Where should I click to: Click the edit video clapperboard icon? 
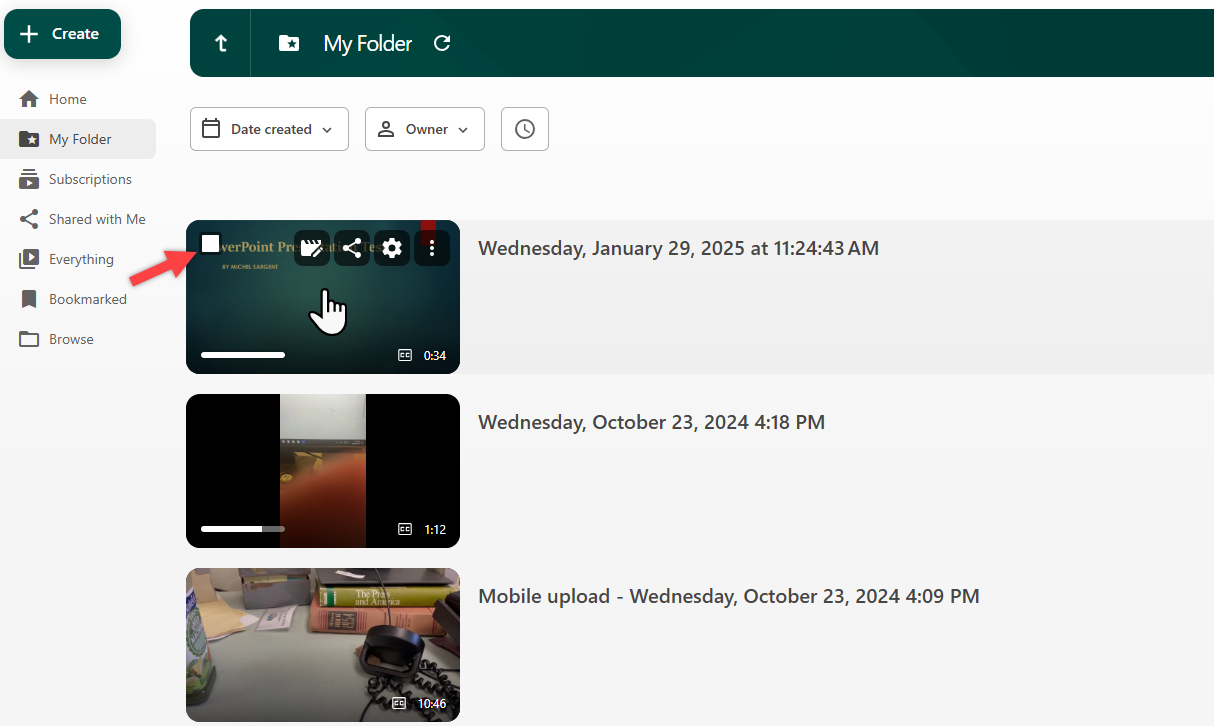point(312,248)
